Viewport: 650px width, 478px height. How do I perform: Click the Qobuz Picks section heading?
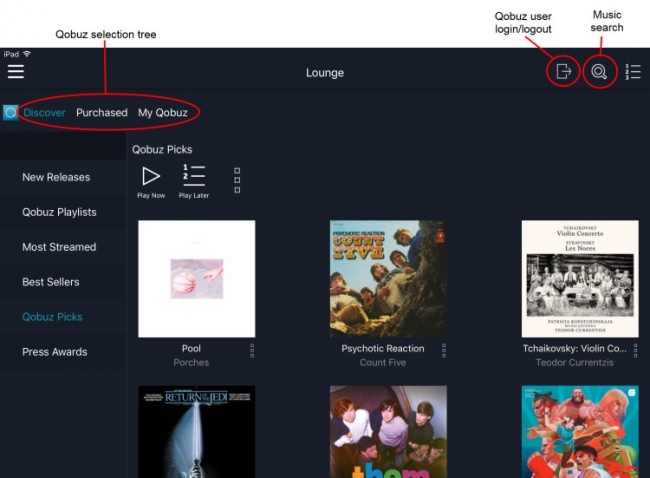pyautogui.click(x=162, y=149)
